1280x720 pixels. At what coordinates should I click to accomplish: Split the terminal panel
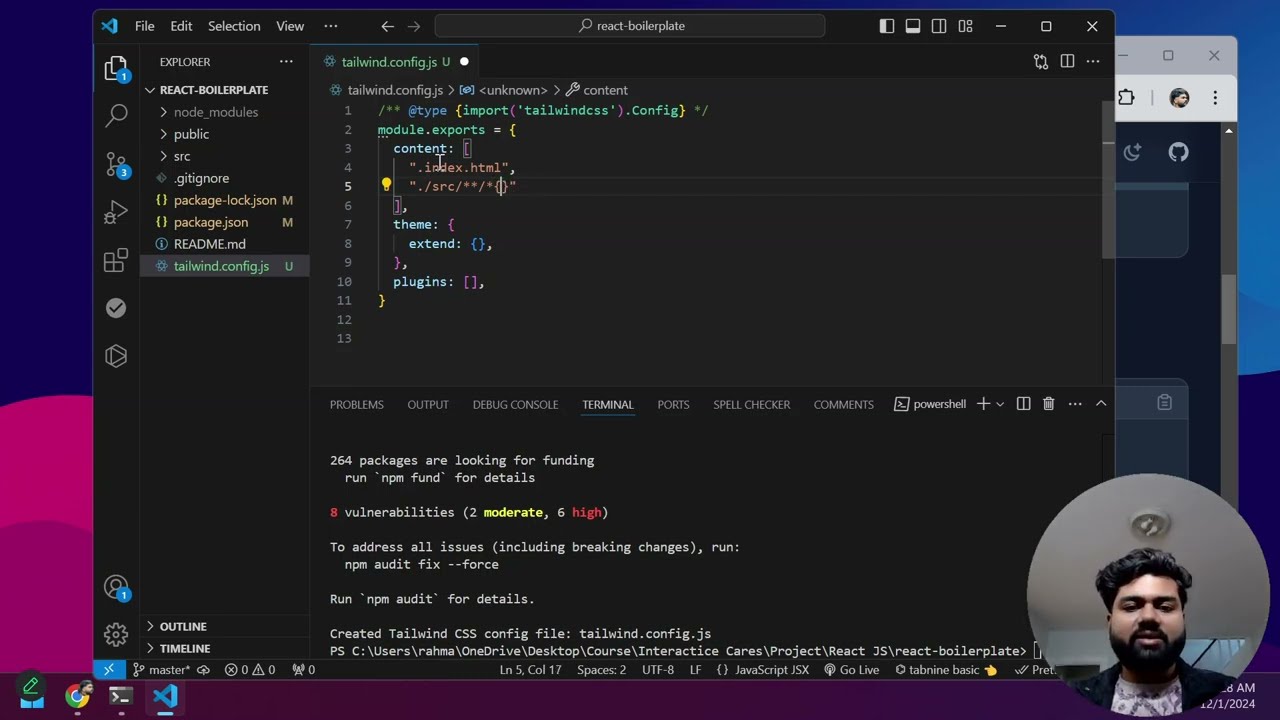(x=1023, y=404)
